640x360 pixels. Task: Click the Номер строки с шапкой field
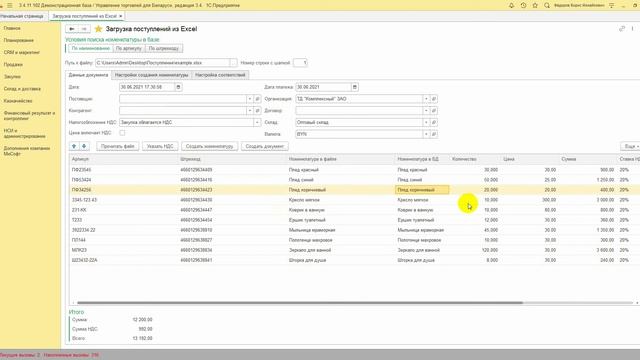coord(300,63)
